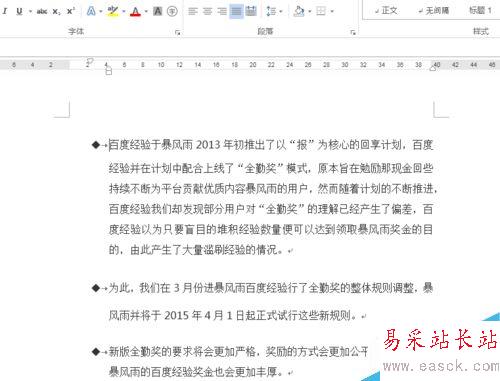
Task: Click the line starting 持续不断为平台贡献优质内容
Action: (x=273, y=189)
